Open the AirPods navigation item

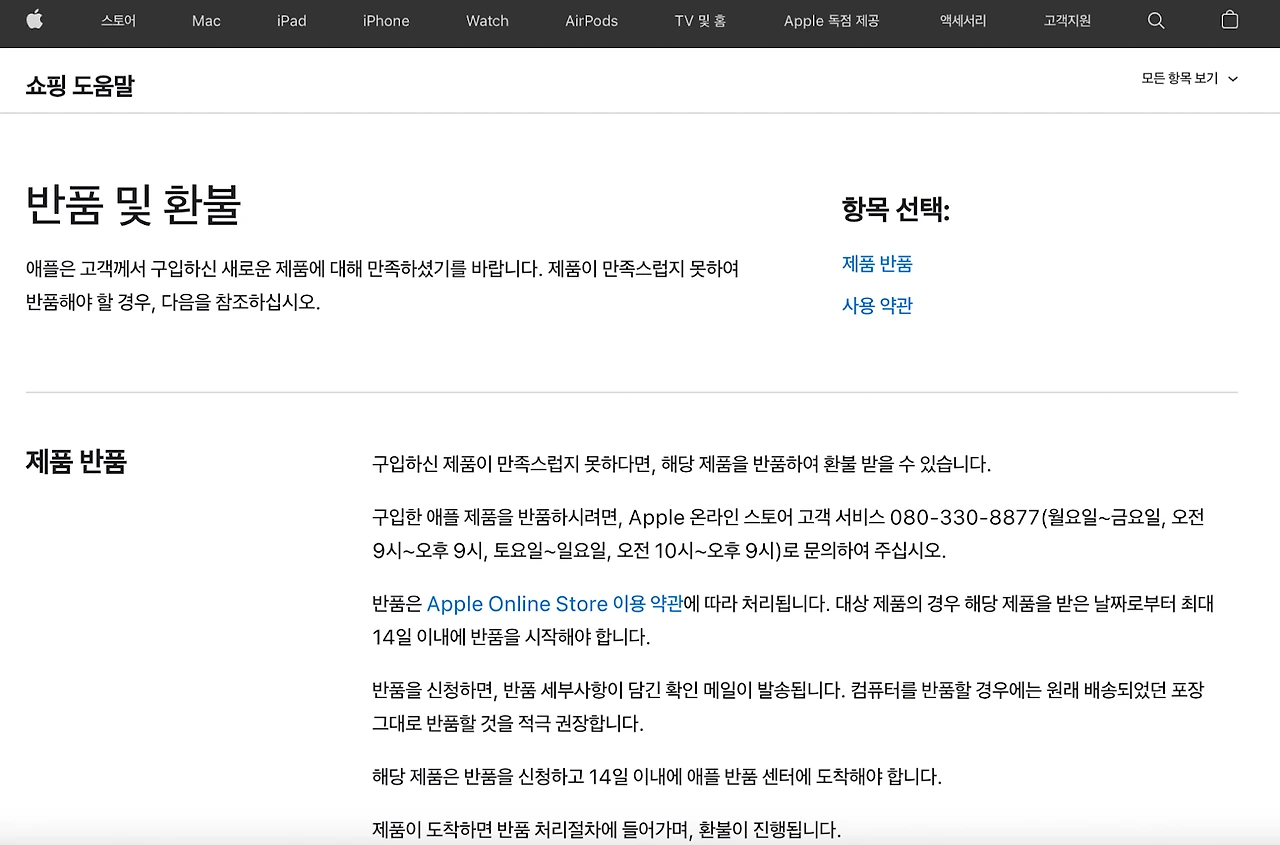click(592, 21)
